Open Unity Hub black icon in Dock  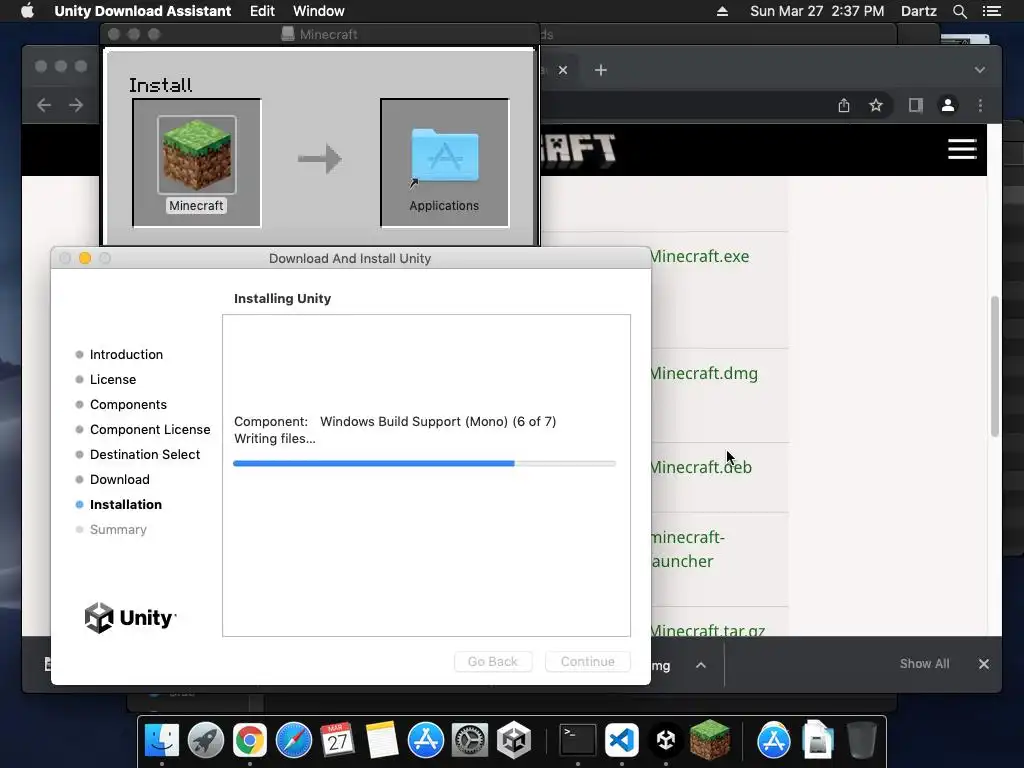click(665, 741)
